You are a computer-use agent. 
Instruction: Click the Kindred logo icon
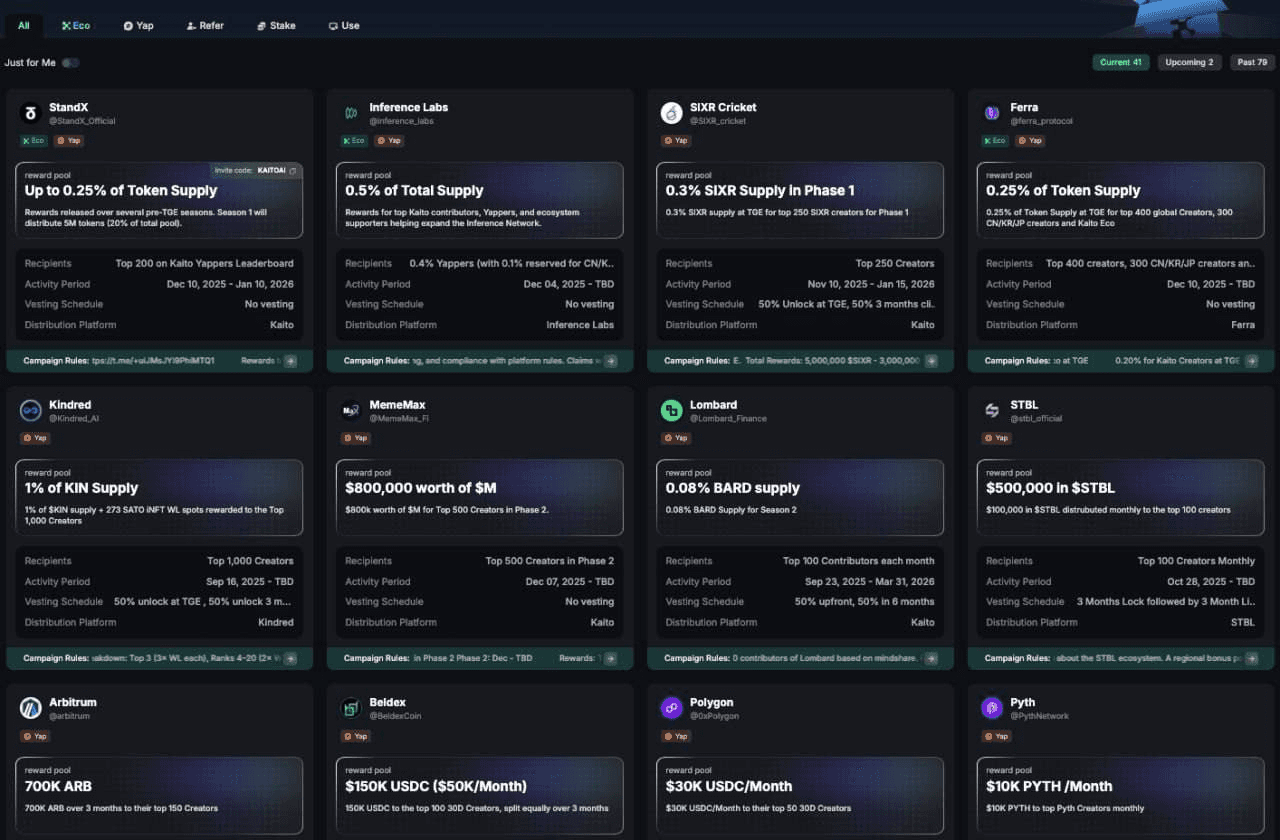30,411
